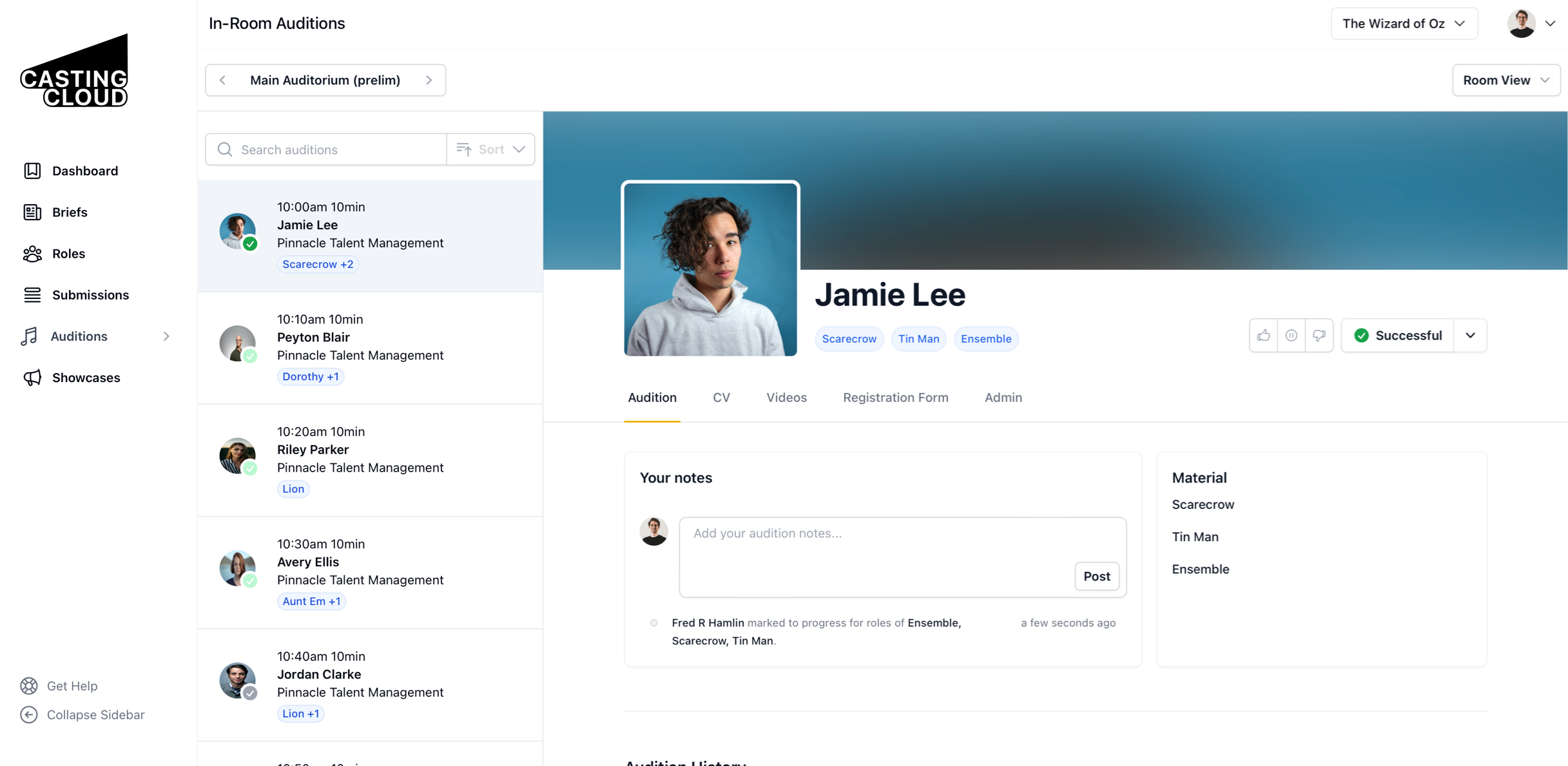
Task: Toggle Jordan Clarke's grey status checkmark
Action: tap(250, 693)
